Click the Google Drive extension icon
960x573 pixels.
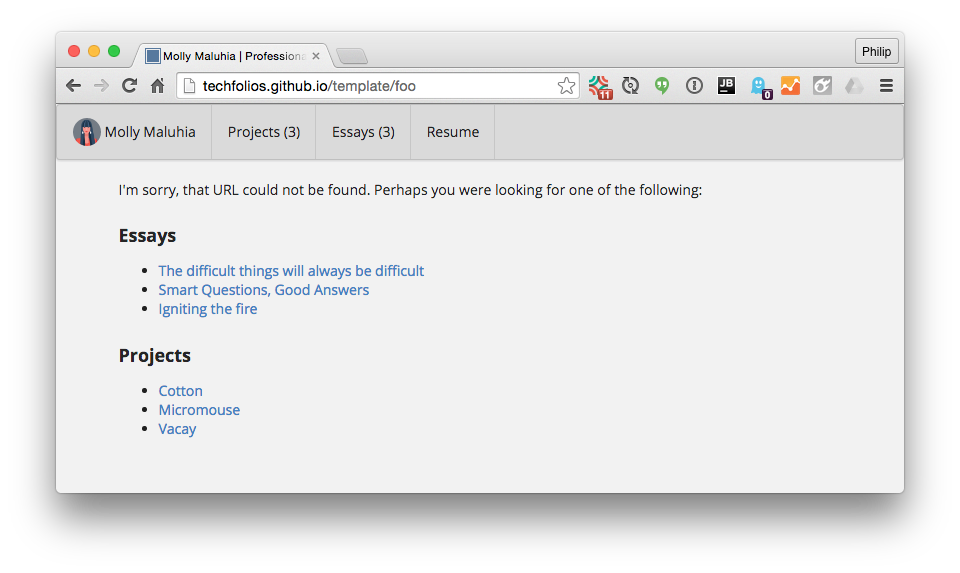pos(854,86)
